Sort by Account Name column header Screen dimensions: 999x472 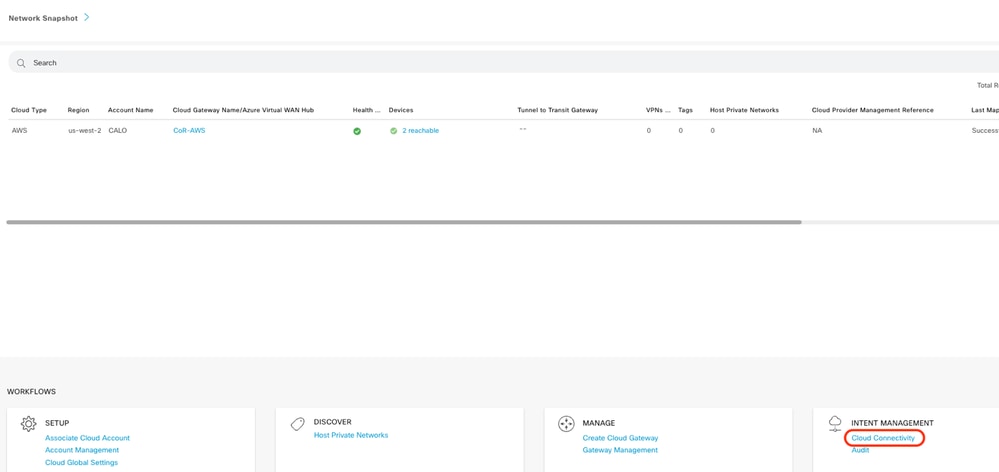(x=131, y=110)
